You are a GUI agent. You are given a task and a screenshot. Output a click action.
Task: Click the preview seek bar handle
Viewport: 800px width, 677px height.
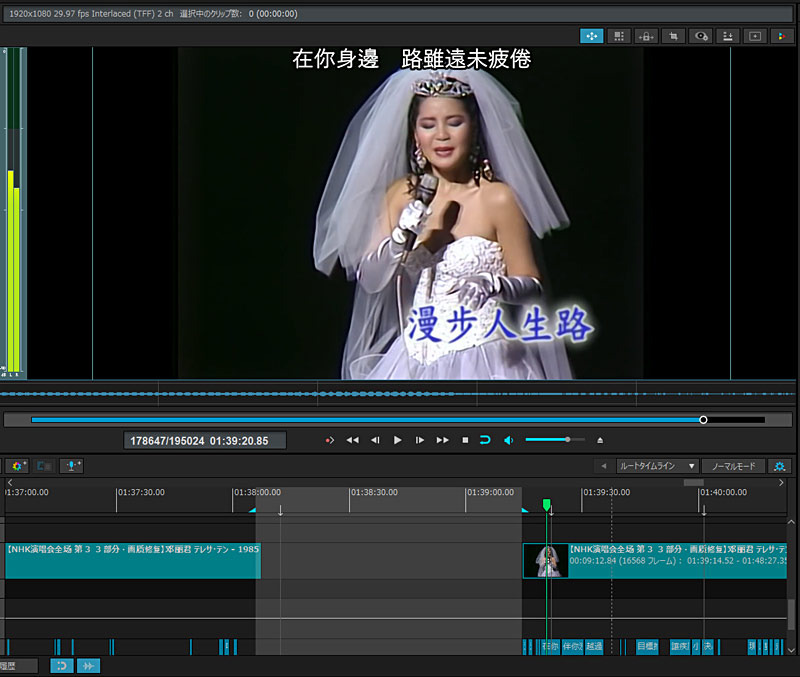(x=703, y=420)
